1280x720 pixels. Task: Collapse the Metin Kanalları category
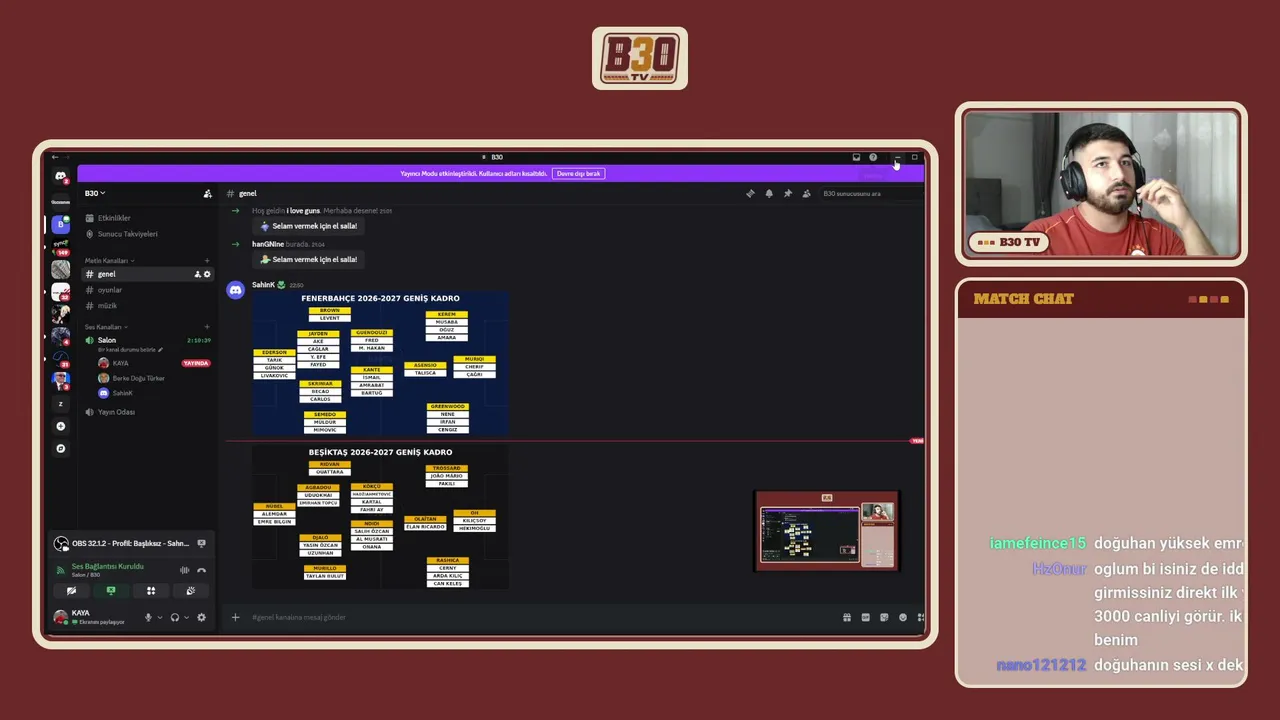[x=109, y=261]
